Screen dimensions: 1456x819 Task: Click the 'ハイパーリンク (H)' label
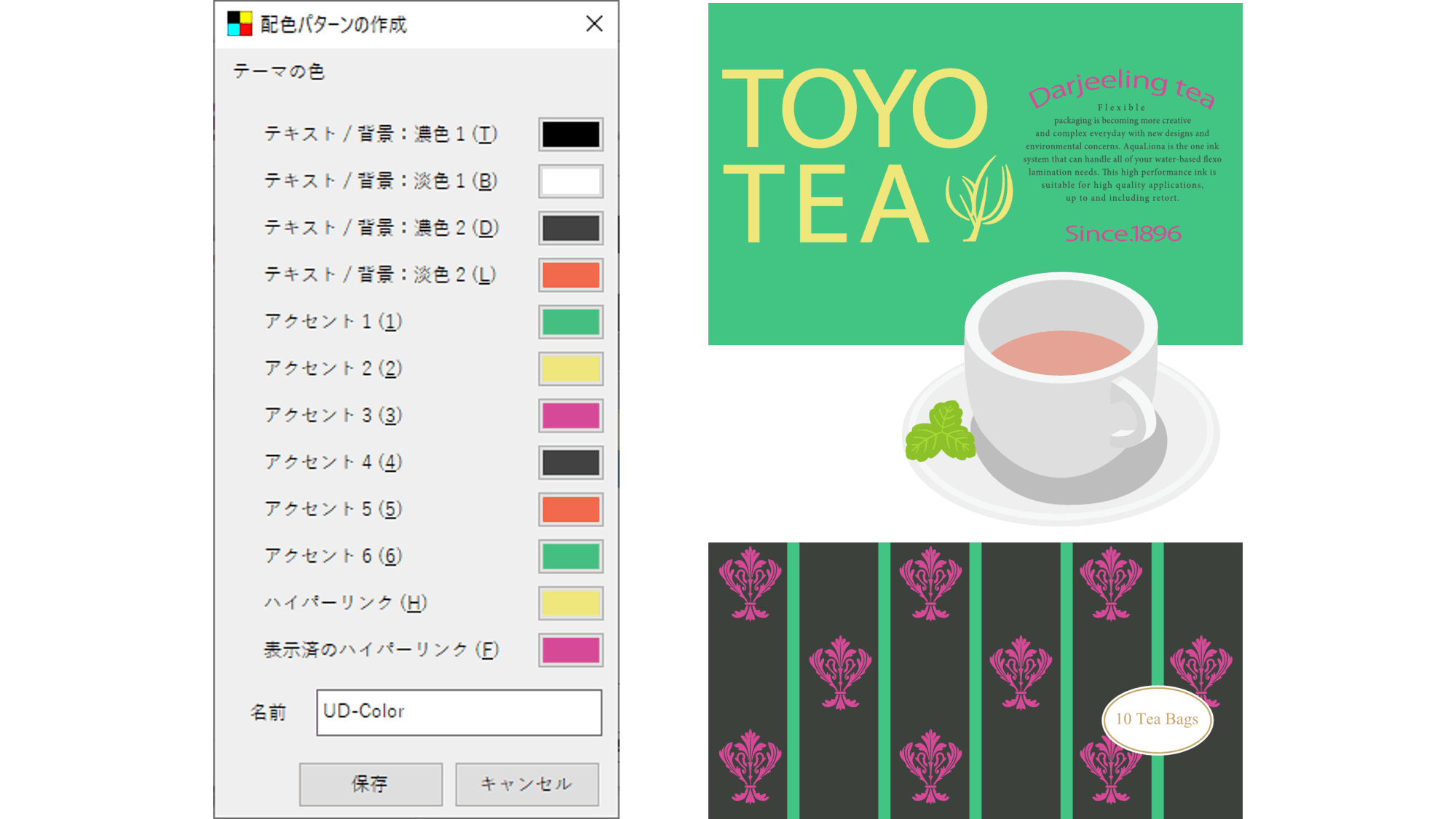[346, 603]
